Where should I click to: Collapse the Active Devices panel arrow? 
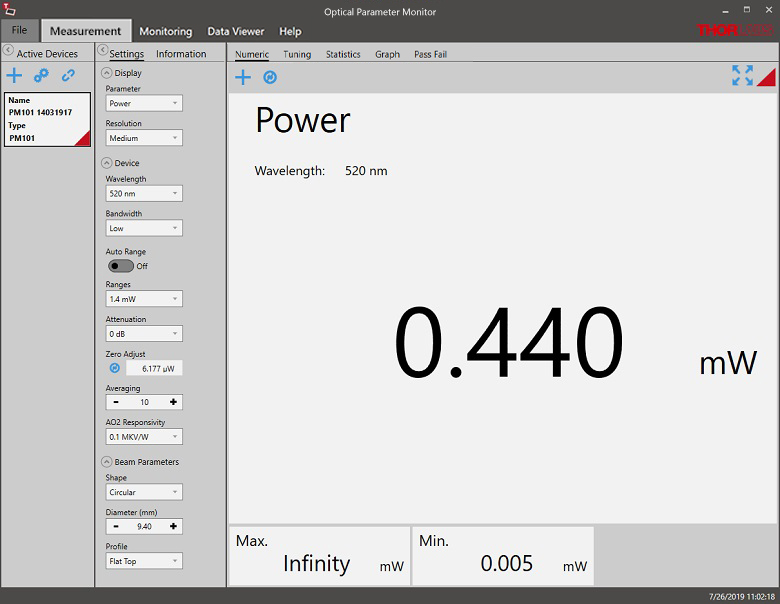click(x=8, y=51)
